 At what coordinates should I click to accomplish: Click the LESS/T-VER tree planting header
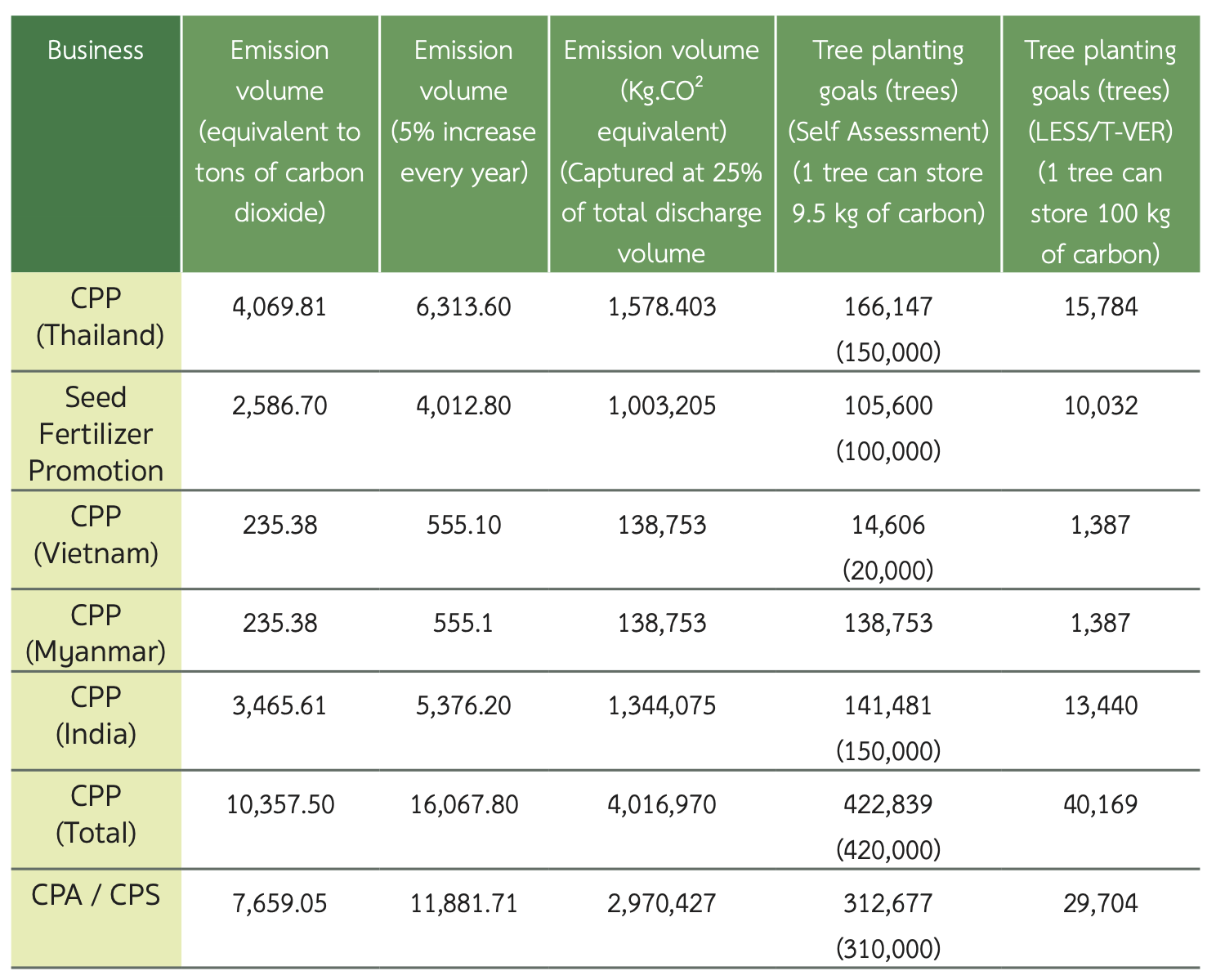tap(1100, 152)
